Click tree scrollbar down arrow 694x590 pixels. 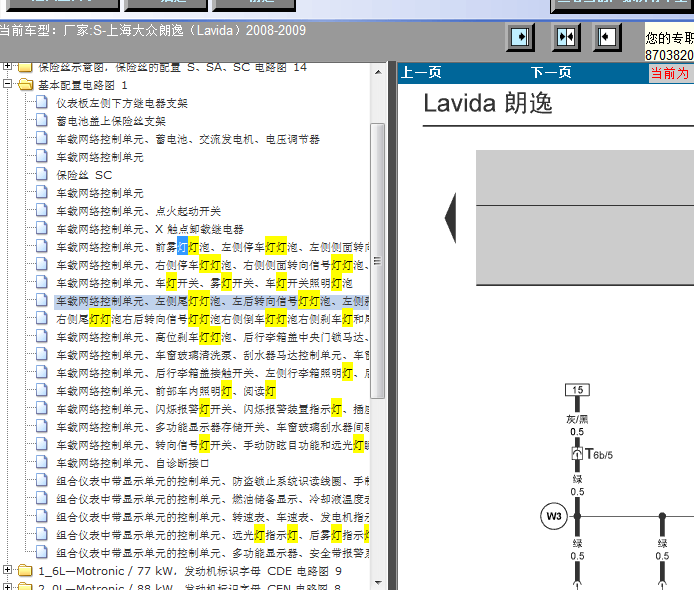[378, 583]
